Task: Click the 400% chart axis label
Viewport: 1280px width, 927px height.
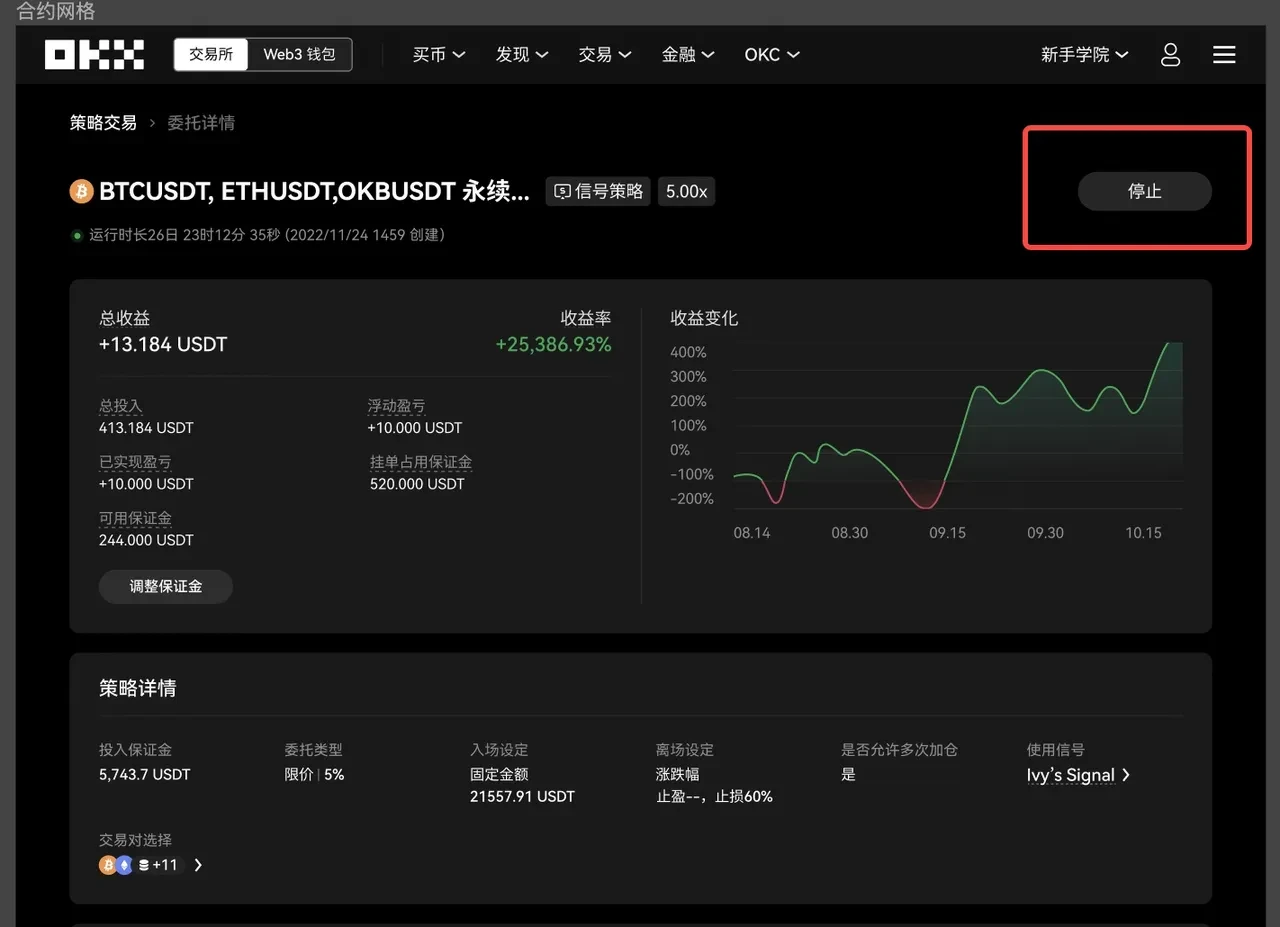Action: tap(688, 353)
